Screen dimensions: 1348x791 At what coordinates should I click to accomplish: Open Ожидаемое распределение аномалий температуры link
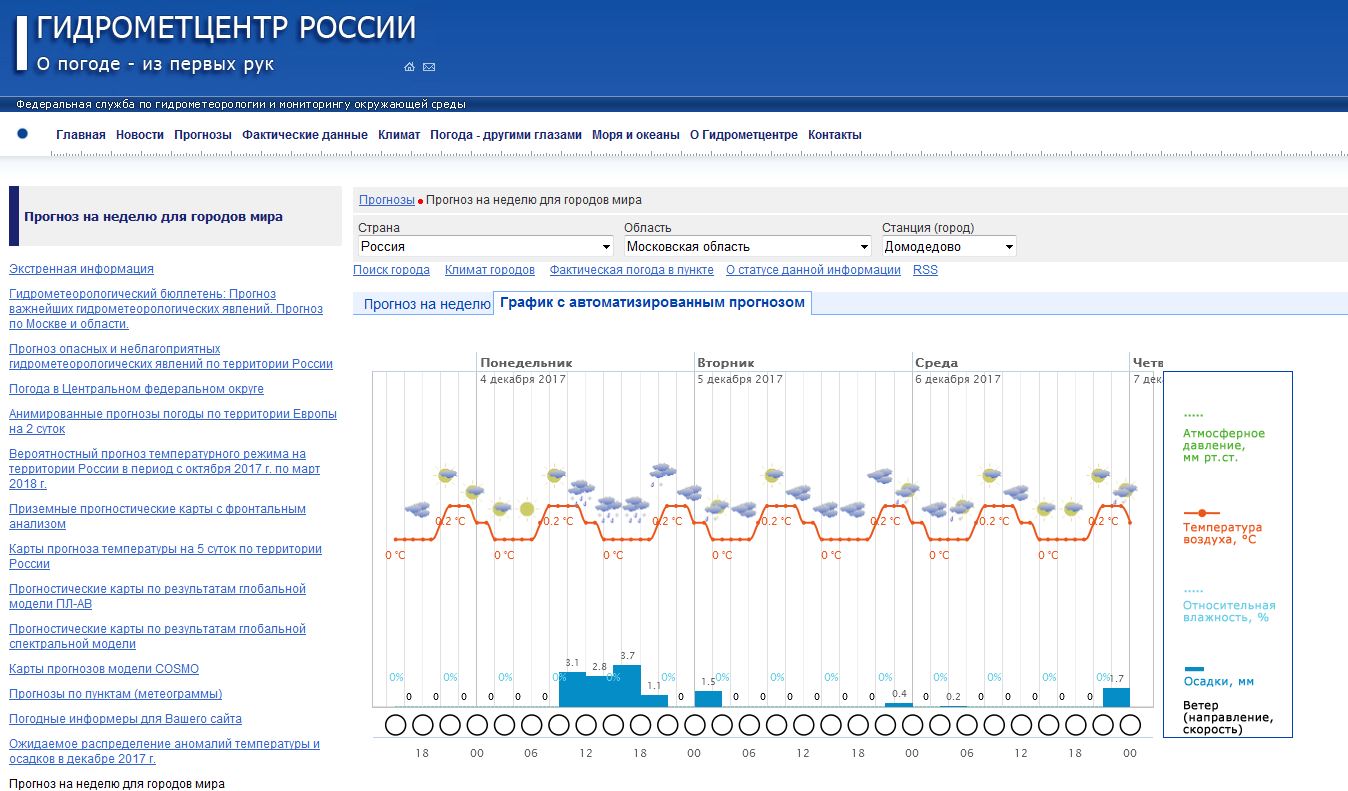(x=164, y=751)
